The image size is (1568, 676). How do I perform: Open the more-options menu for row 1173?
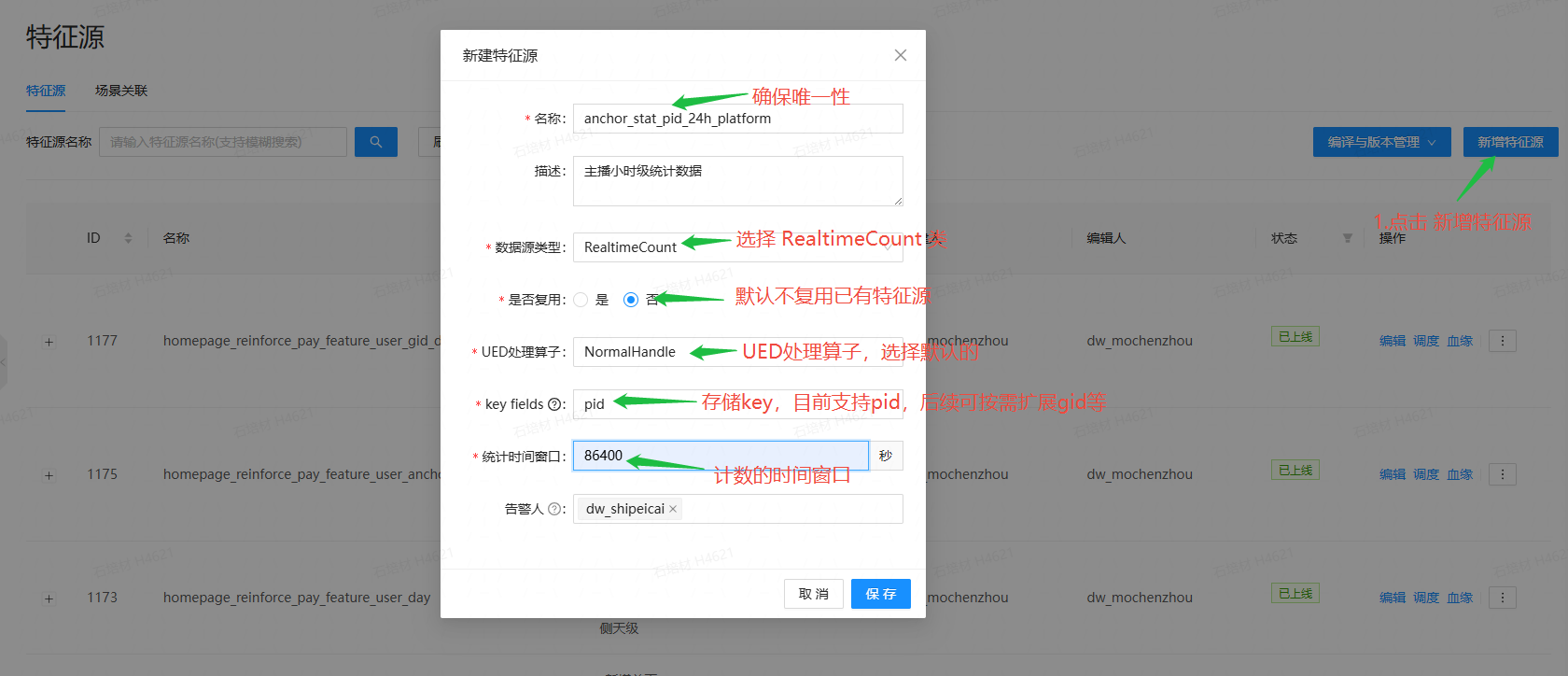pyautogui.click(x=1503, y=598)
